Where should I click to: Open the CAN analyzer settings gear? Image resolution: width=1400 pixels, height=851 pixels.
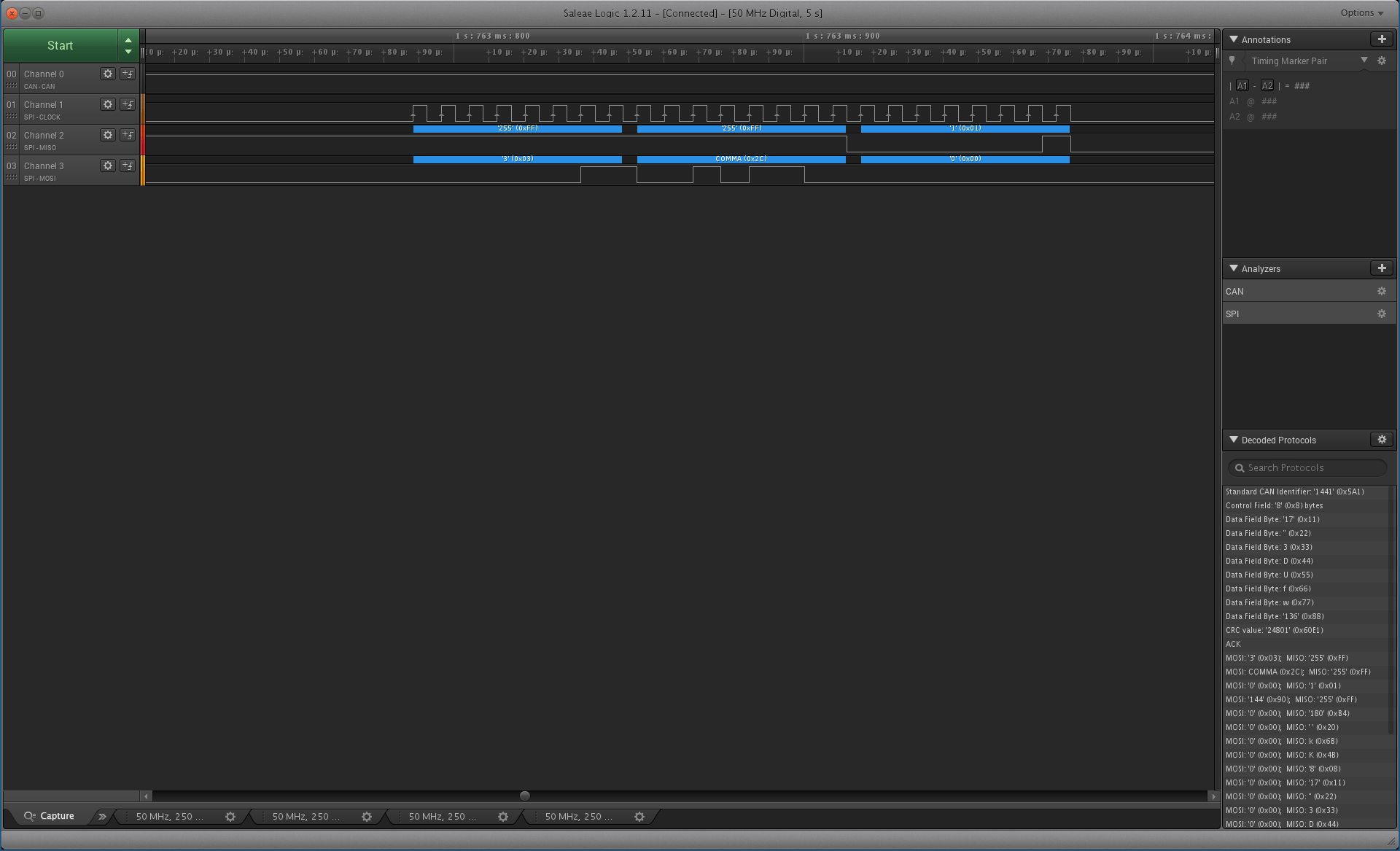pyautogui.click(x=1382, y=291)
